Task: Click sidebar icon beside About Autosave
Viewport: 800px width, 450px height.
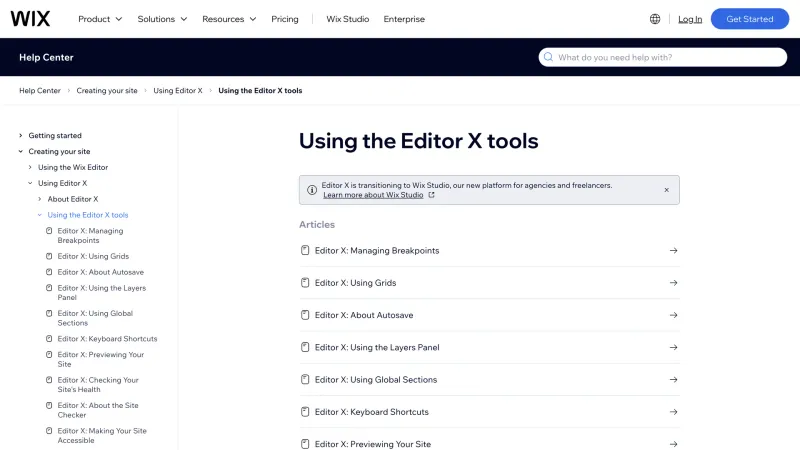Action: tap(49, 272)
